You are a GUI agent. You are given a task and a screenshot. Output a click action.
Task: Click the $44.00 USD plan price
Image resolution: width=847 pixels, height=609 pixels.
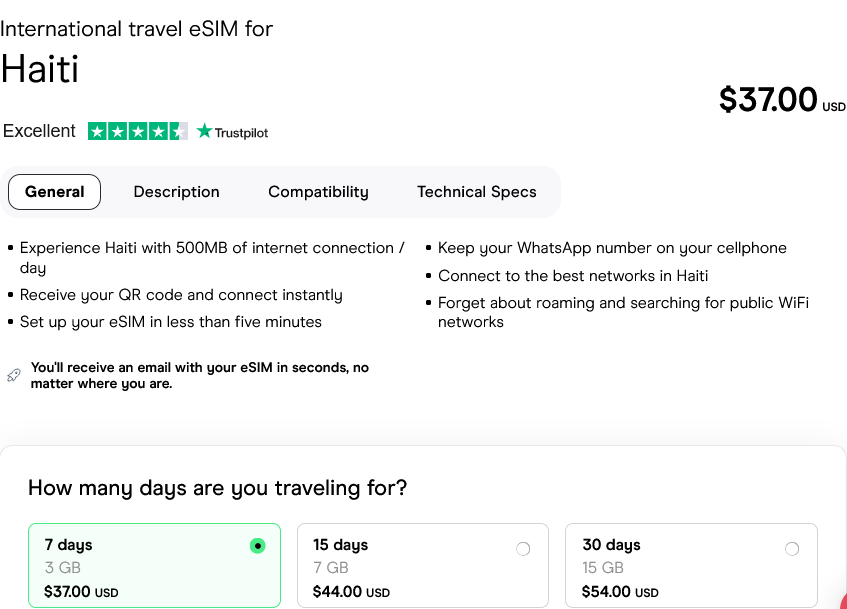coord(351,592)
